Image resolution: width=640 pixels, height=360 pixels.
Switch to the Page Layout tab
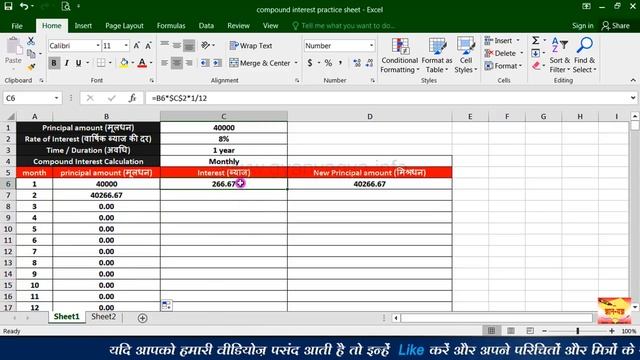(x=124, y=26)
